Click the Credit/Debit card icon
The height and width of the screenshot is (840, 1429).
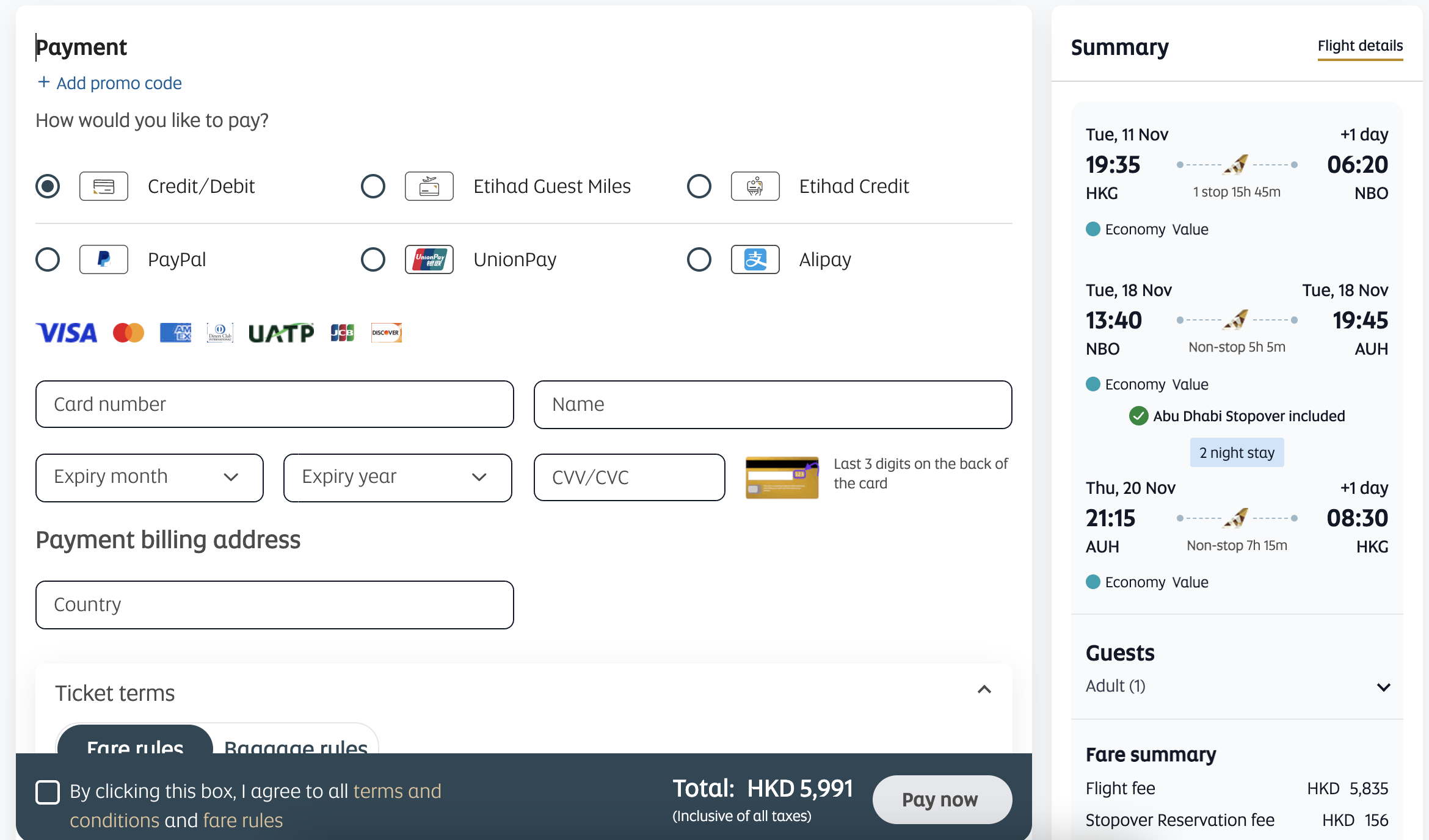pos(104,186)
